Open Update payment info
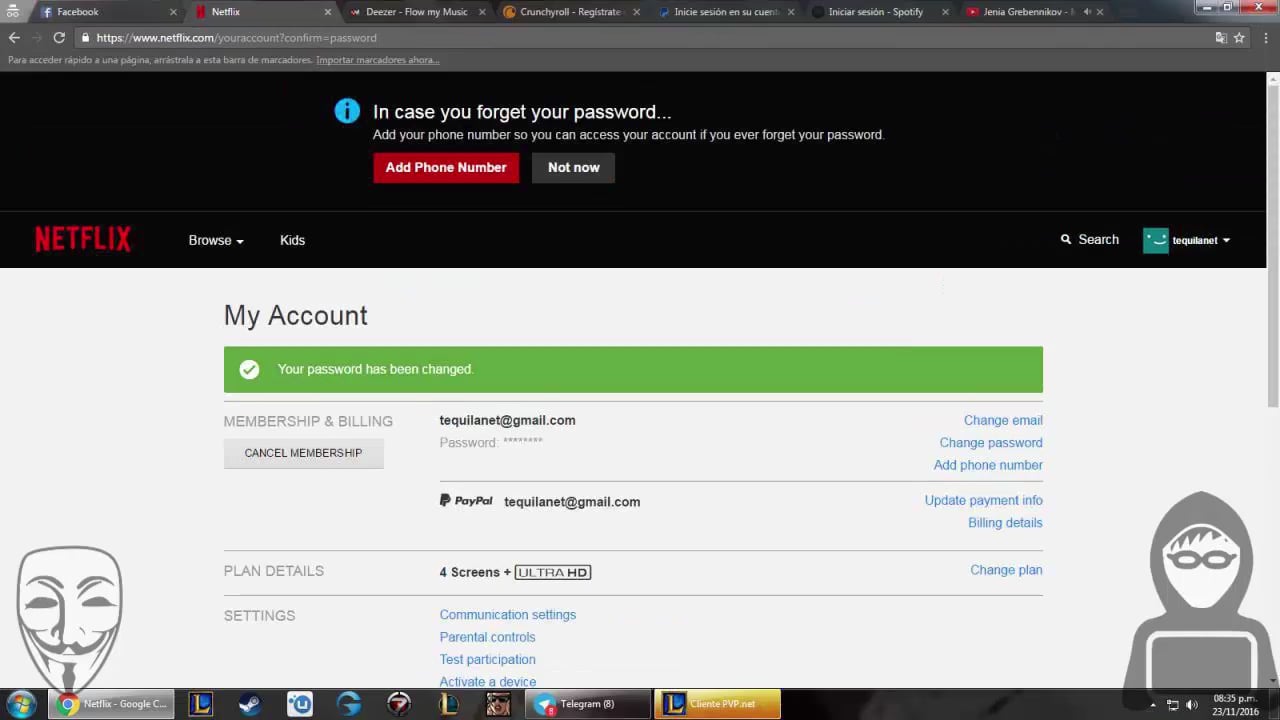The image size is (1280, 720). point(984,500)
